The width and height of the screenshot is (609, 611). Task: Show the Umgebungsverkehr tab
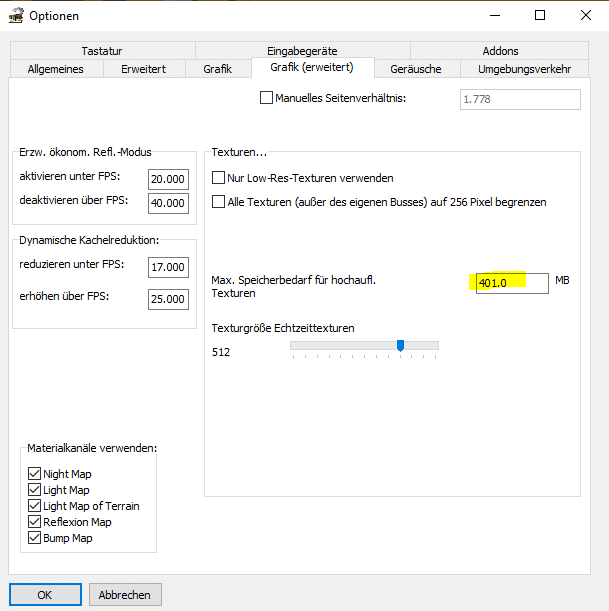pyautogui.click(x=524, y=69)
